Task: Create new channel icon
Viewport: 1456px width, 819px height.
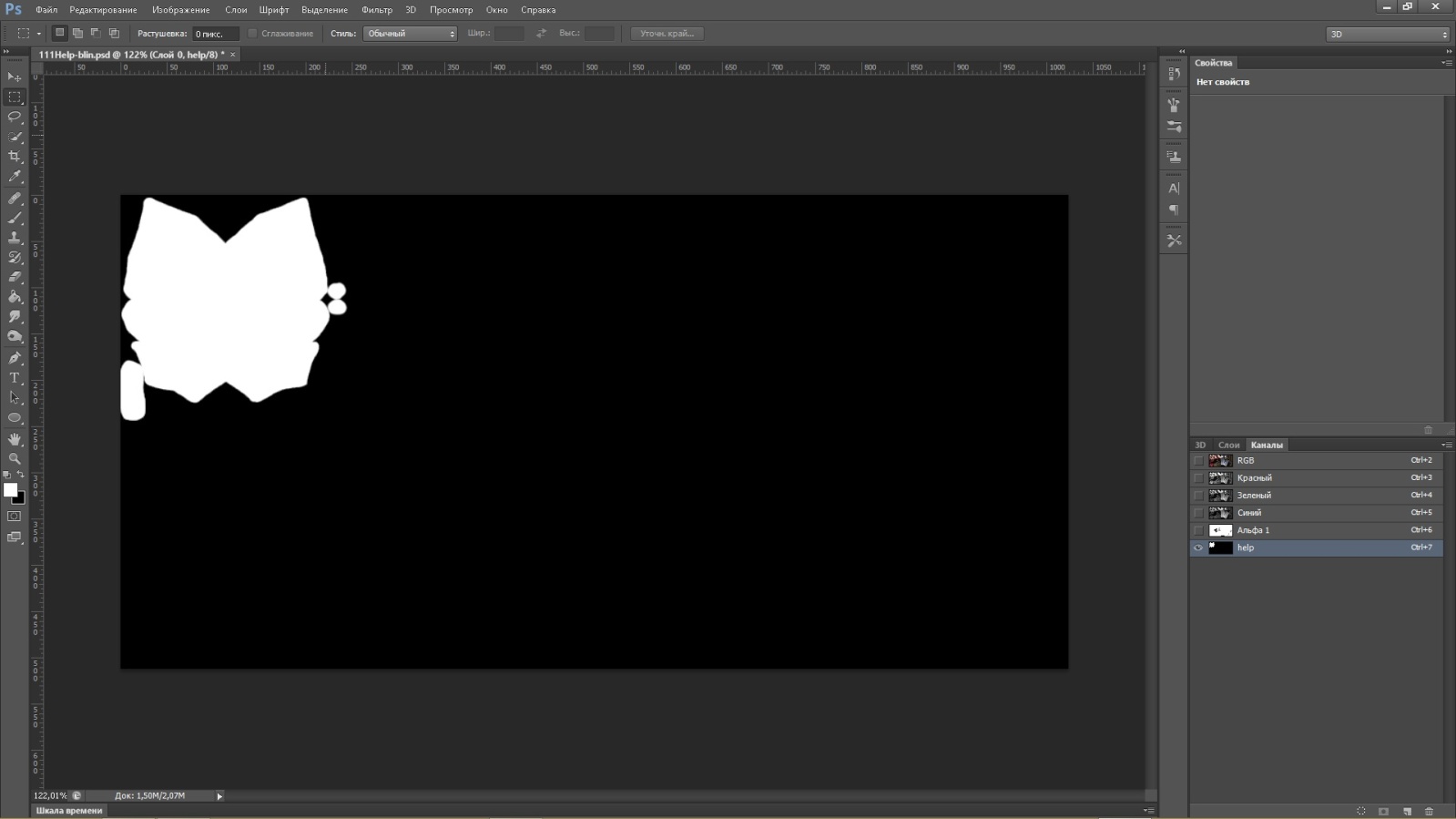Action: [x=1407, y=811]
